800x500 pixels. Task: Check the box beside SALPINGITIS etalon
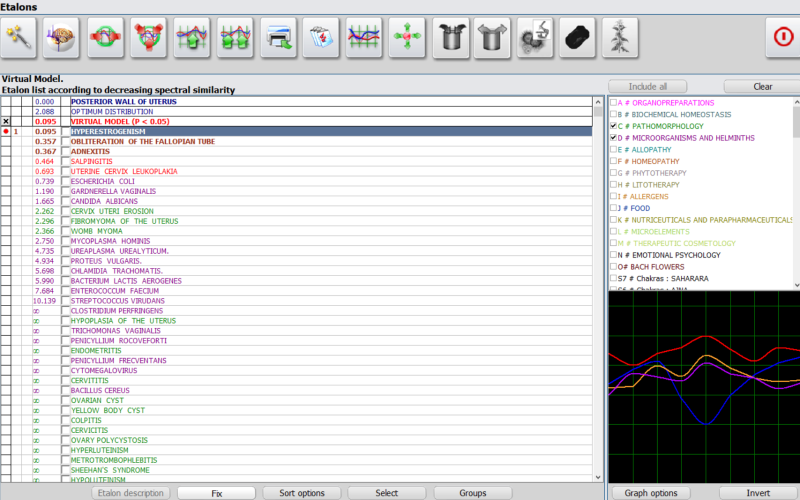(66, 161)
